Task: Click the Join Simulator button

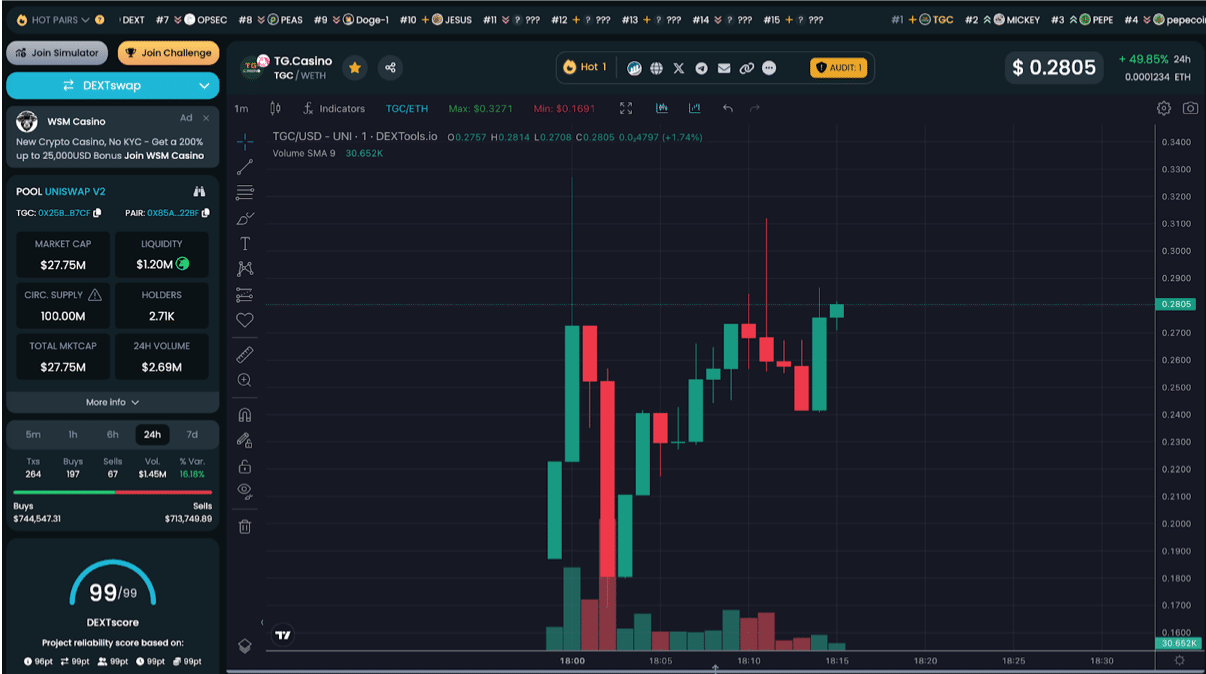Action: click(58, 52)
